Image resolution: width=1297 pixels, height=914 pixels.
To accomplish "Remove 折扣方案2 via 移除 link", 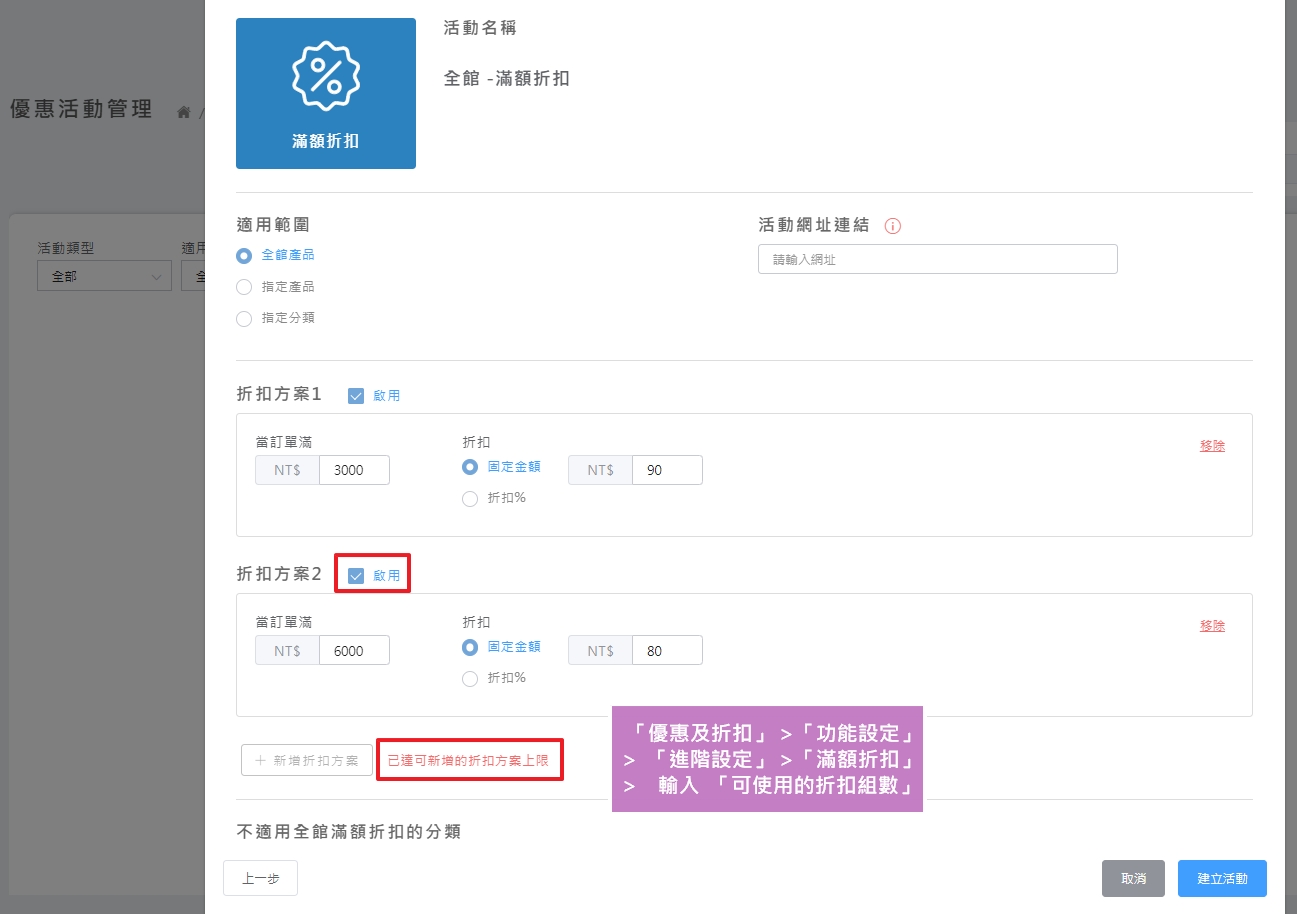I will (1212, 626).
